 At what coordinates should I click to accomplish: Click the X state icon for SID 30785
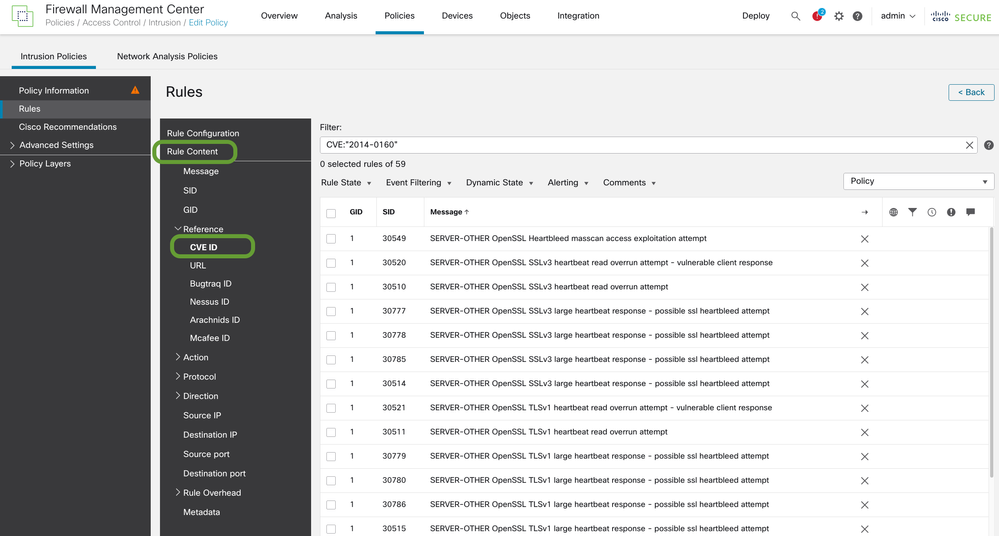(865, 360)
